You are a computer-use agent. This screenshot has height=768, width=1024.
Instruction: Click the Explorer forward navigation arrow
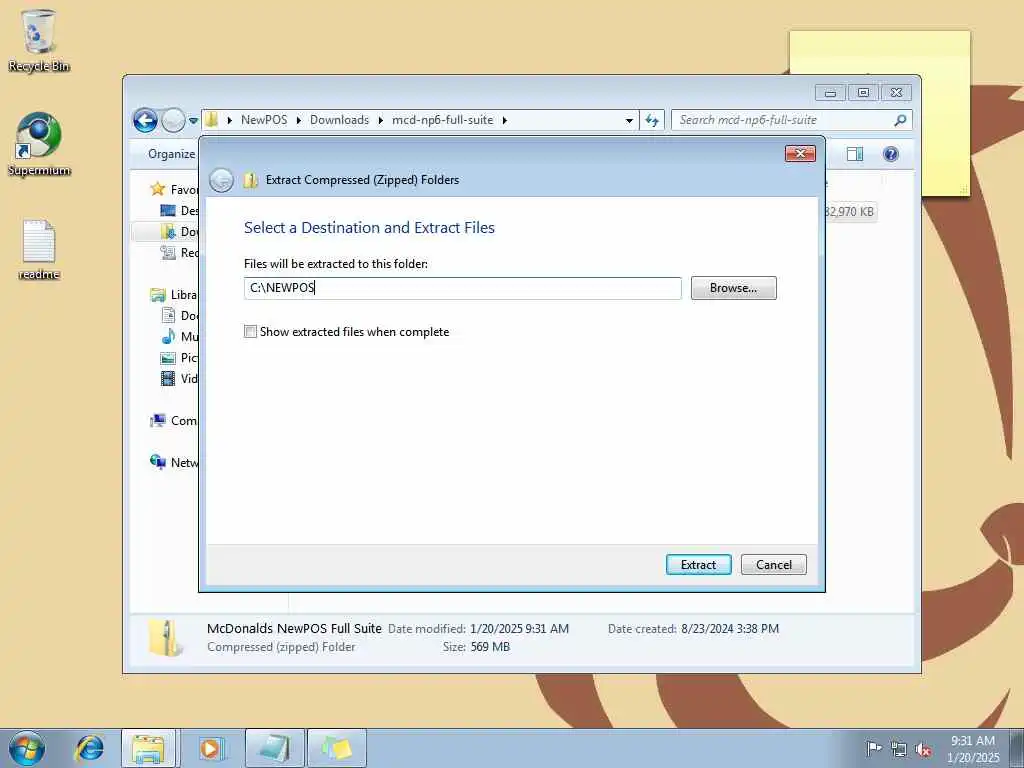click(x=173, y=120)
